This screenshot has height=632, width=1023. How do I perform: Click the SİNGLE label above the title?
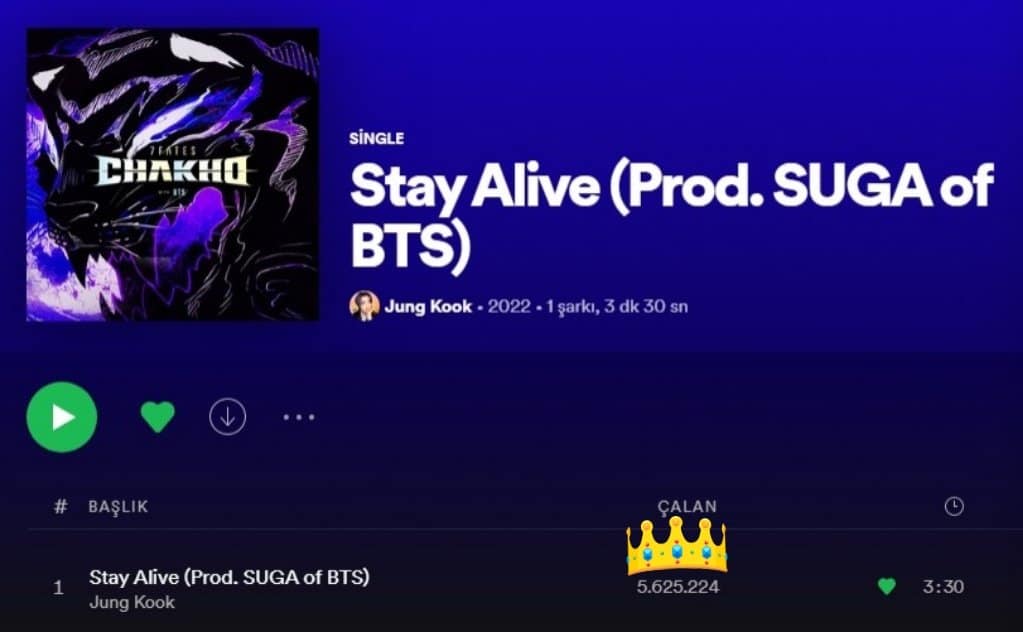tap(376, 138)
